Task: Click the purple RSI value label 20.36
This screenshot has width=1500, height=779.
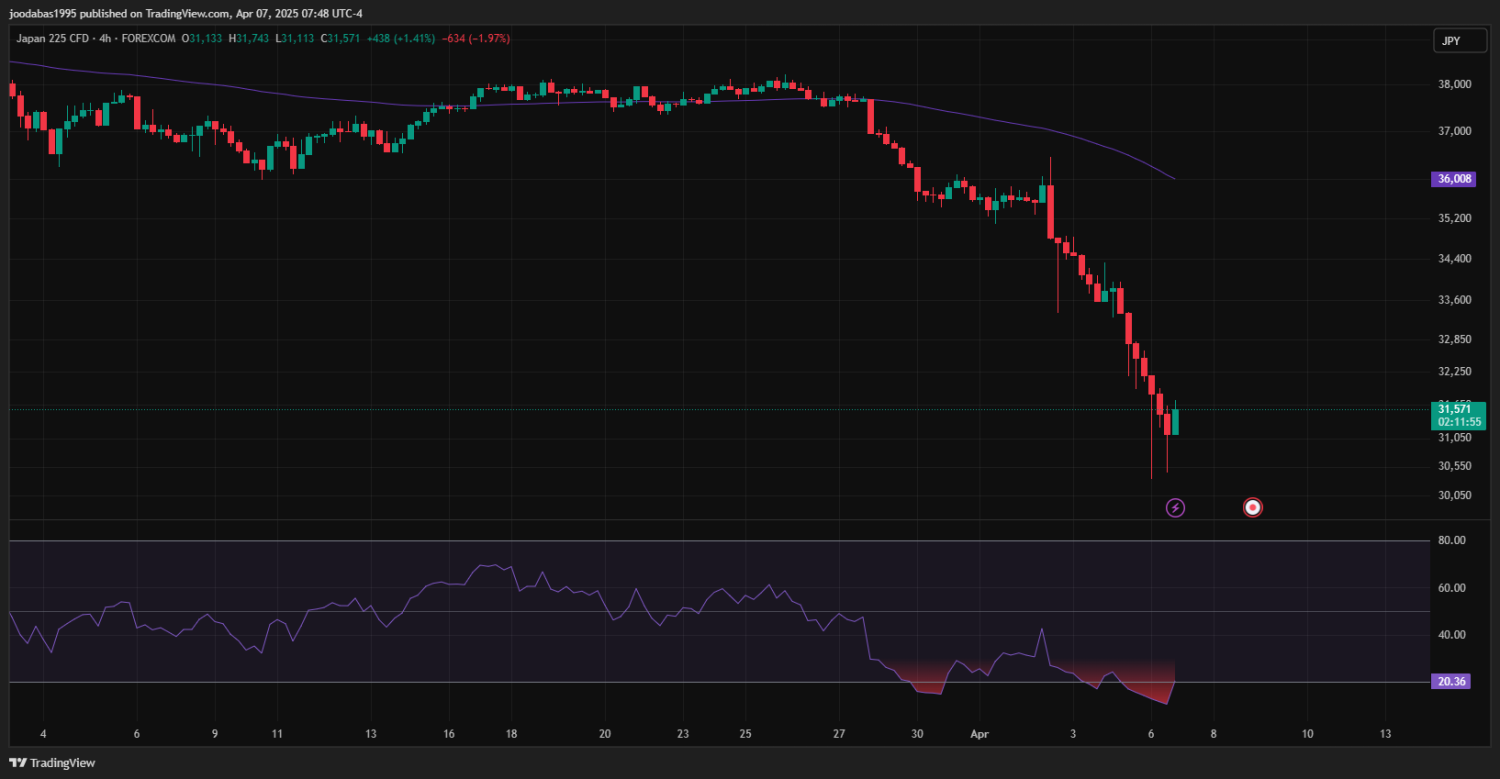Action: 1451,681
